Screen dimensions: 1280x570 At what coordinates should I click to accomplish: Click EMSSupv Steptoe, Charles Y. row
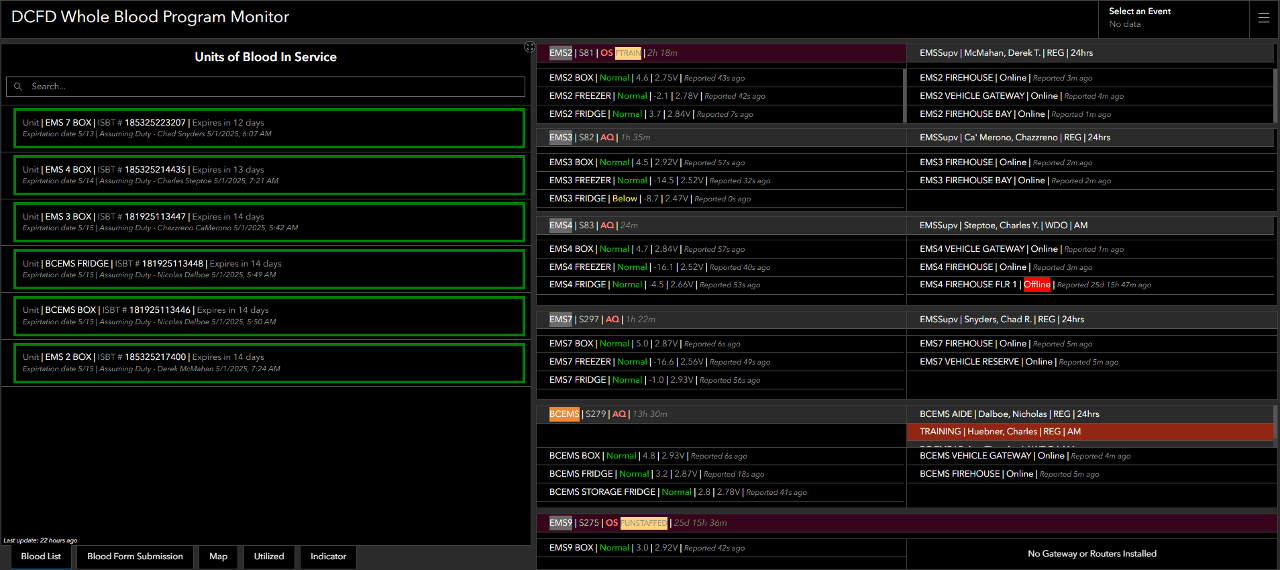point(1092,225)
